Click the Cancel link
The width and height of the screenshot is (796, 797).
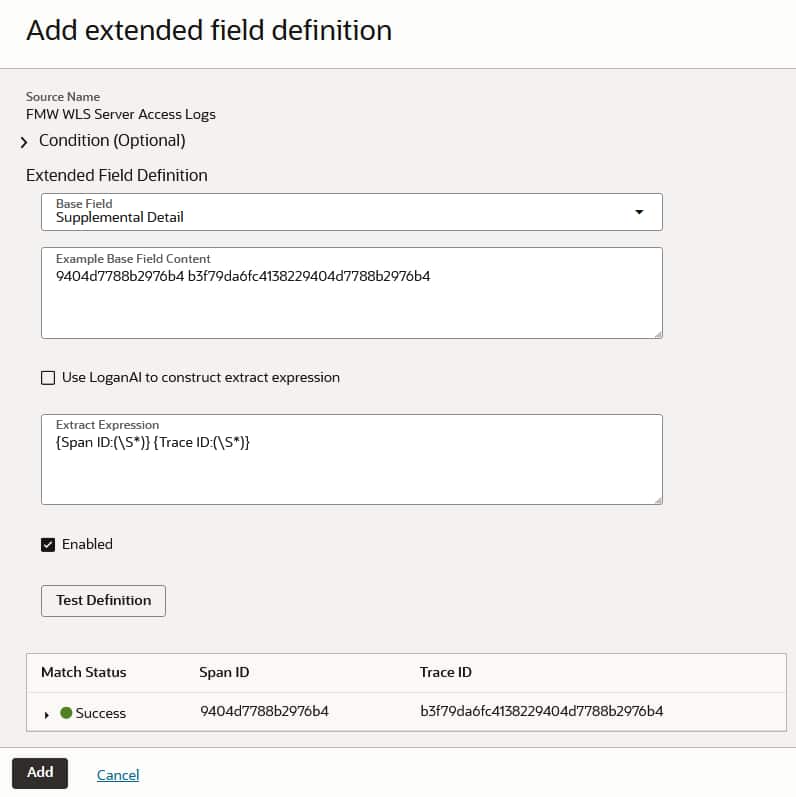pyautogui.click(x=118, y=775)
